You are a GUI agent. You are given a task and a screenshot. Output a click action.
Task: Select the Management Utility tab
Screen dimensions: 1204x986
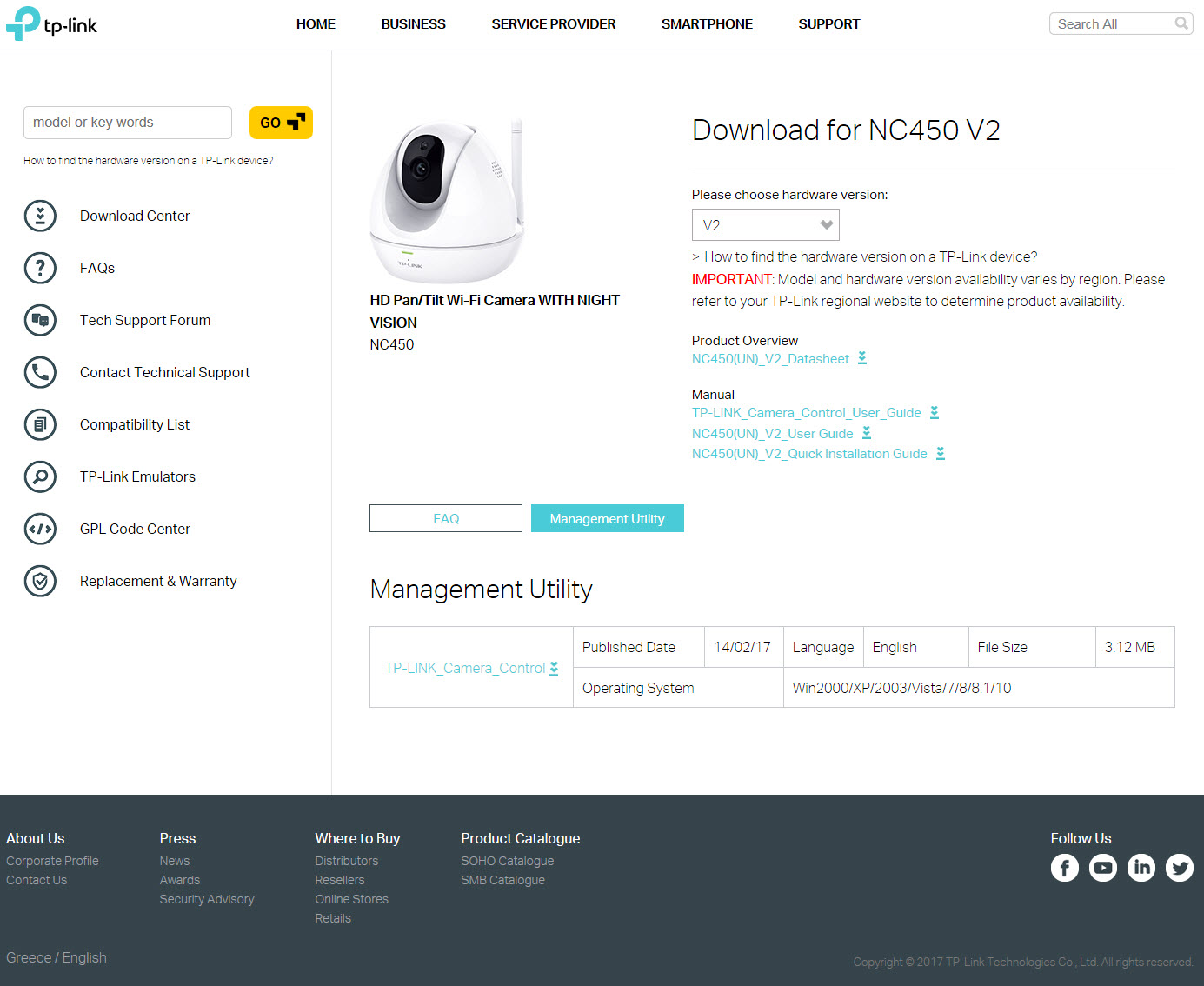tap(608, 518)
